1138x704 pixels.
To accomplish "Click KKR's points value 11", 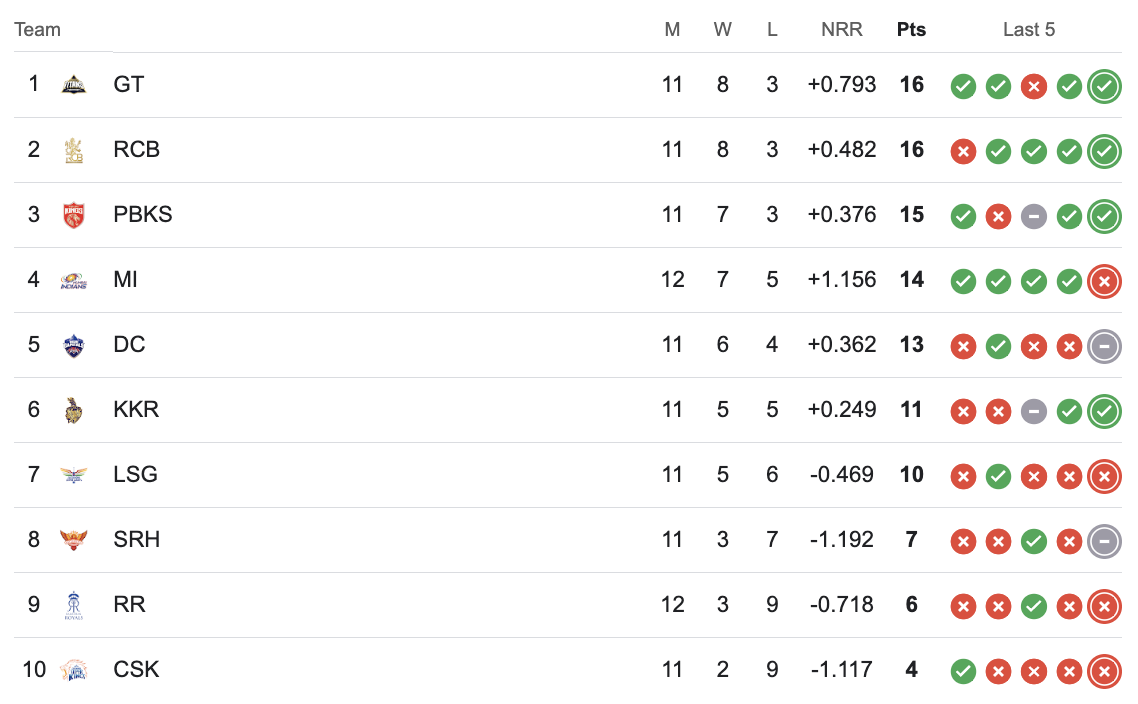I will (x=912, y=410).
